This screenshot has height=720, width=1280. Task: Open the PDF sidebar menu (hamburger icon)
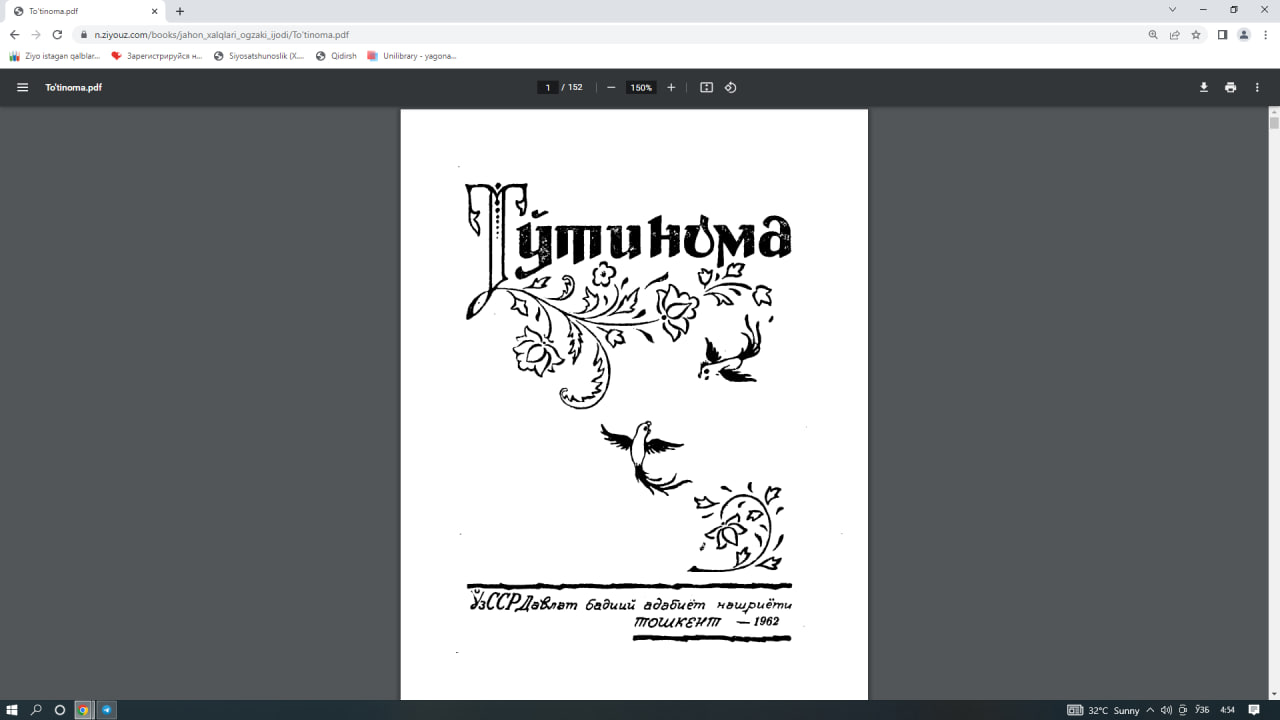(x=22, y=87)
